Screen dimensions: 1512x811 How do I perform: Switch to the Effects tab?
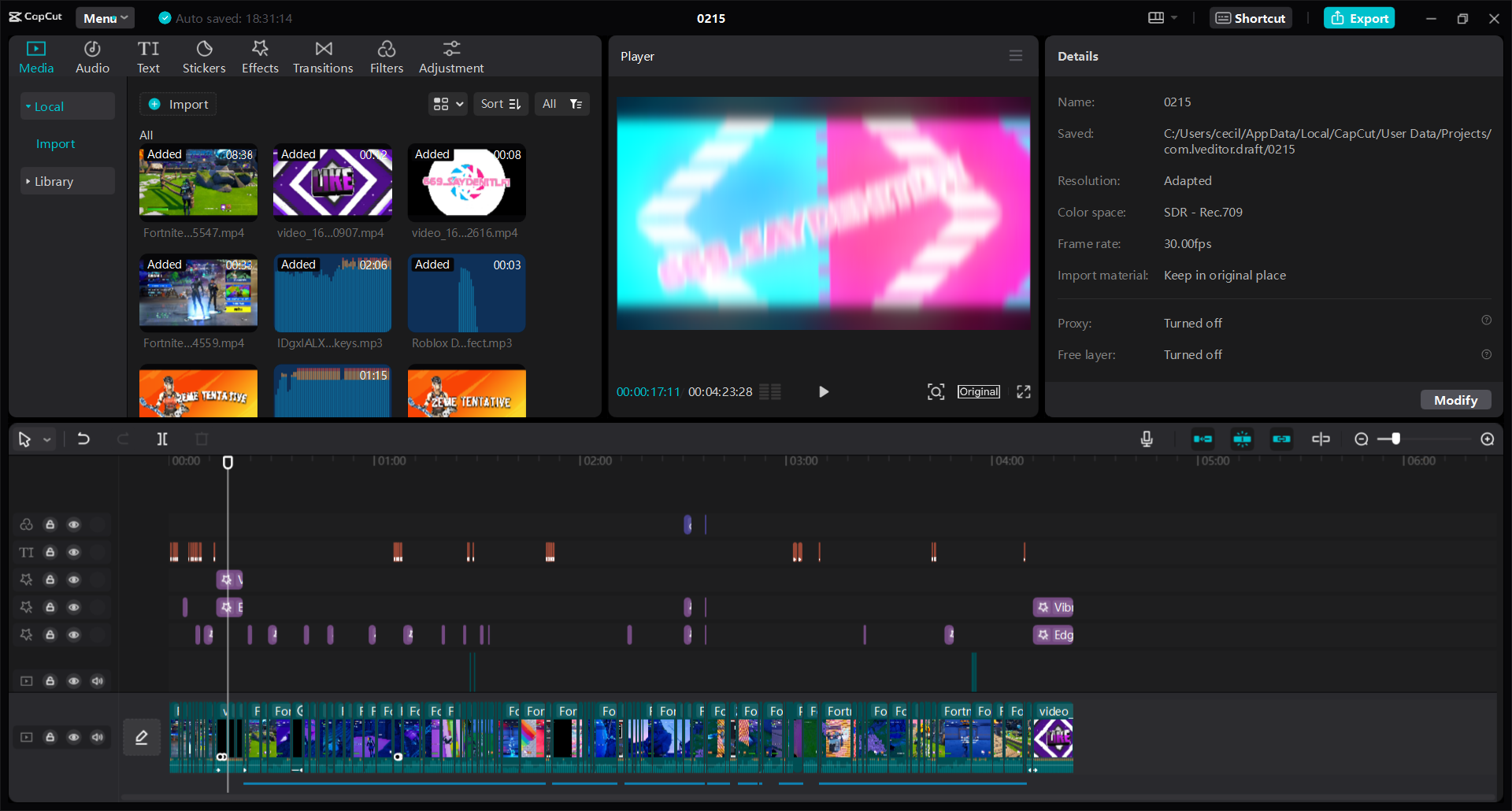(x=260, y=57)
